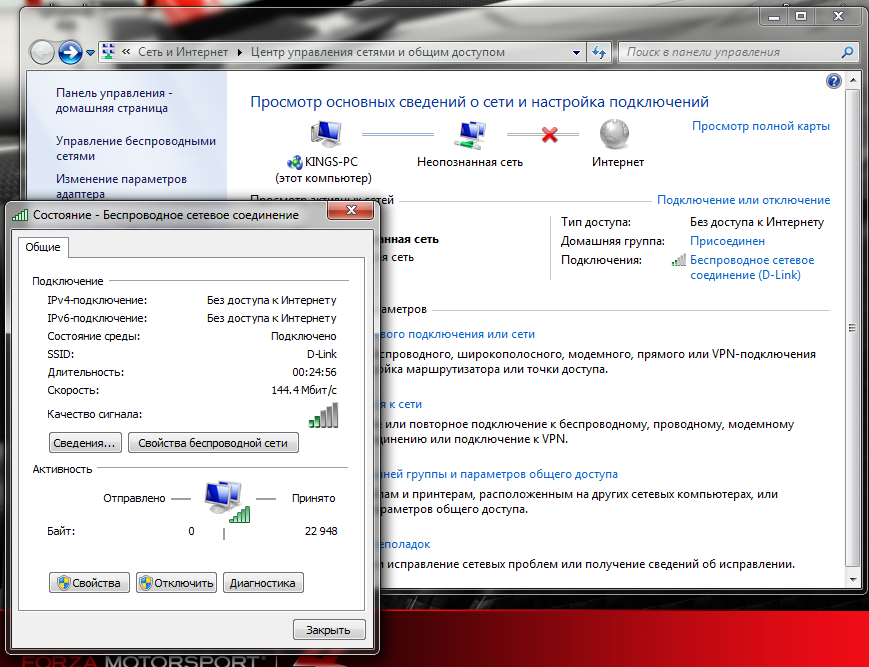Expand the address bar history dropdown arrow
The image size is (869, 667).
(576, 53)
